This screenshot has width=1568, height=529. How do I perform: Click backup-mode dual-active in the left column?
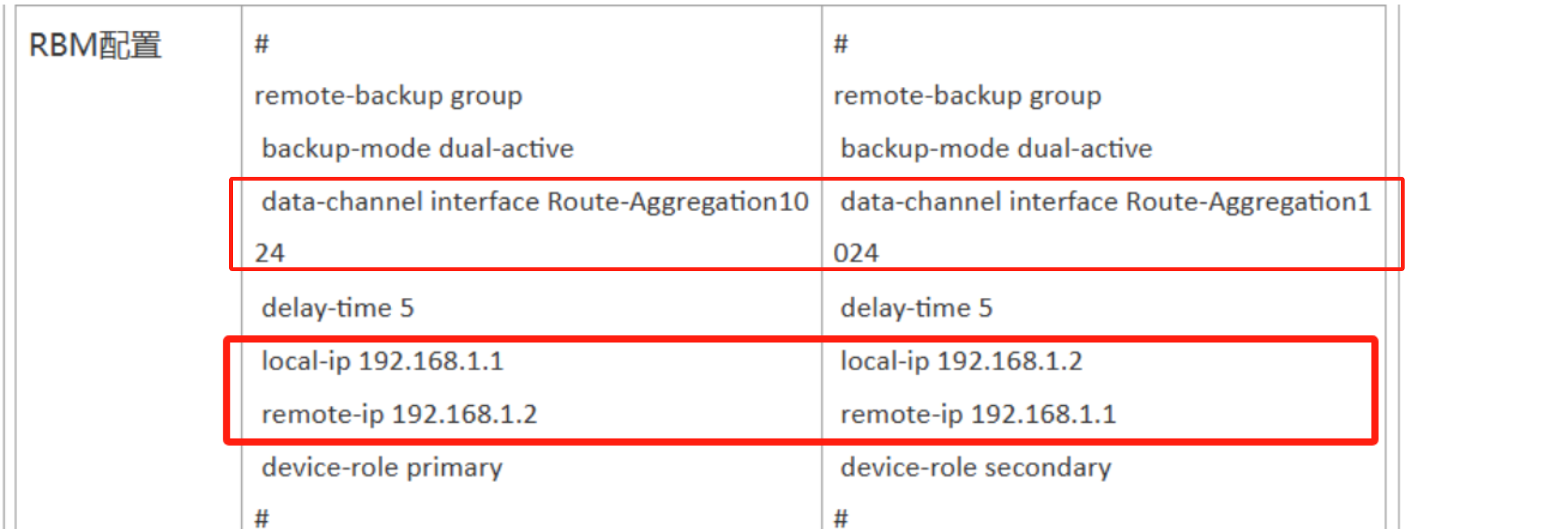point(418,149)
